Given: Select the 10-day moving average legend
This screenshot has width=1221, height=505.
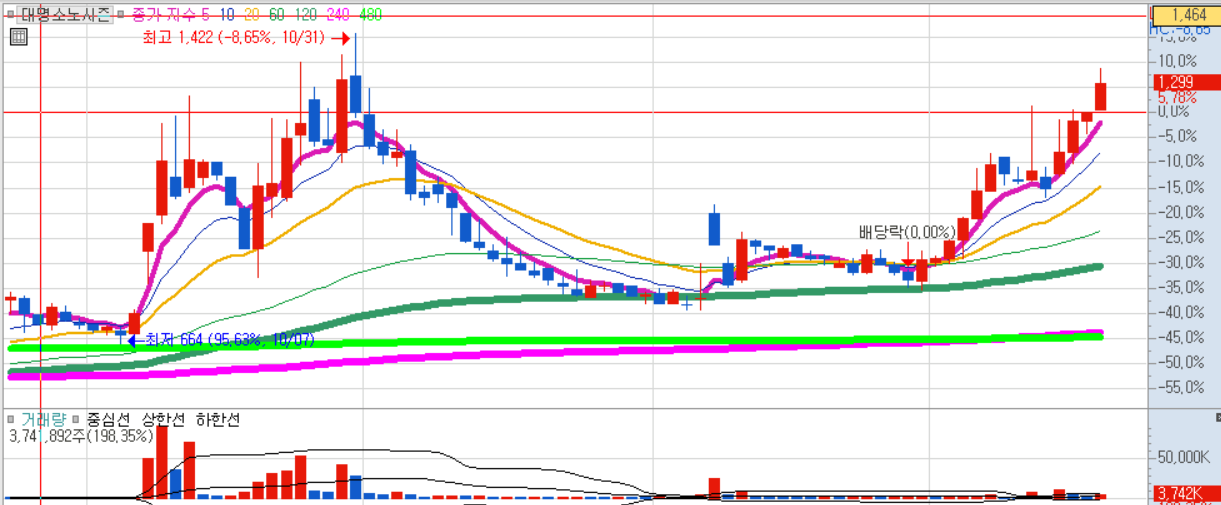Looking at the screenshot, I should [x=227, y=16].
